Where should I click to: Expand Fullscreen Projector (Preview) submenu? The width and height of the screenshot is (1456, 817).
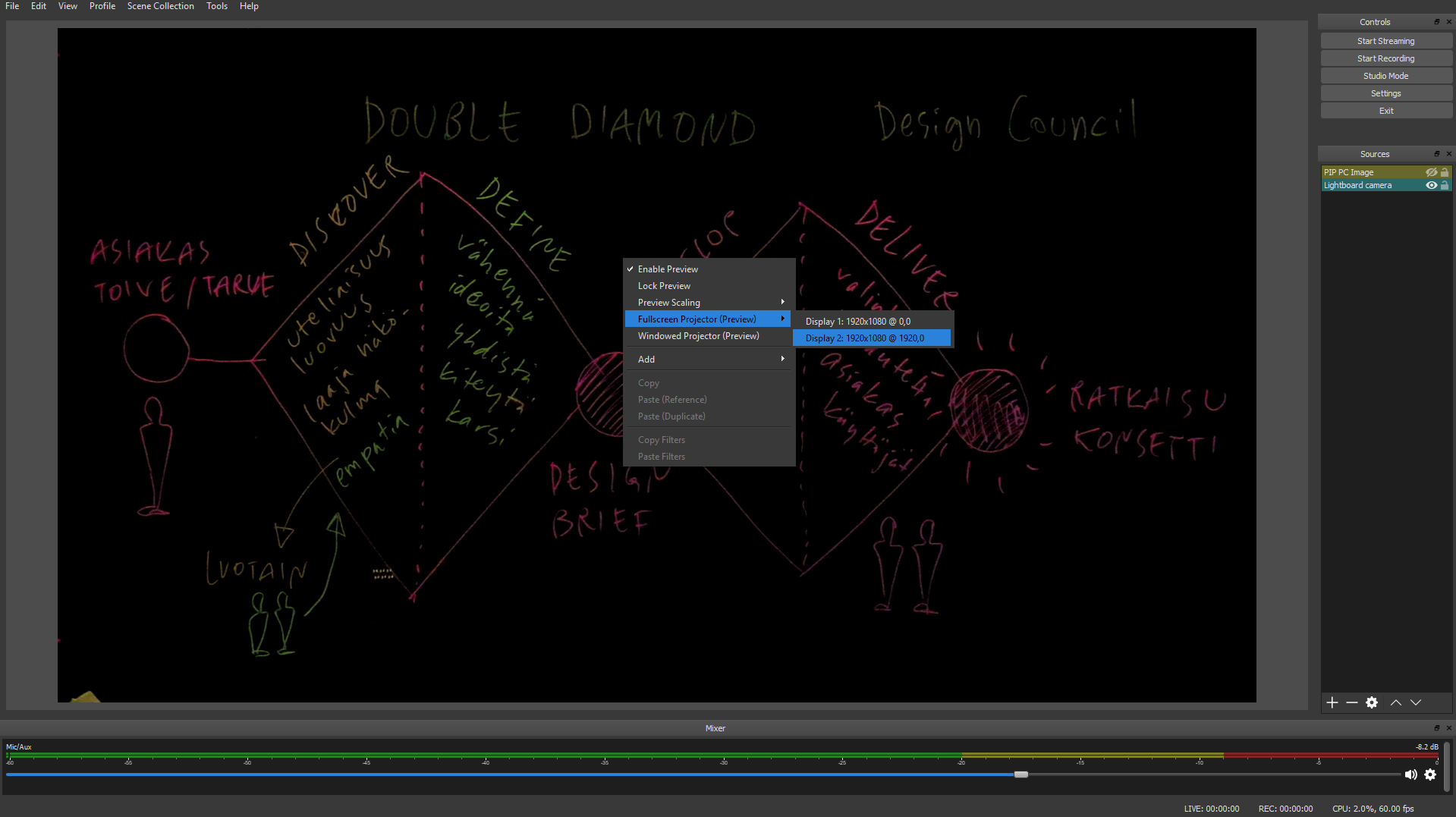[x=709, y=319]
